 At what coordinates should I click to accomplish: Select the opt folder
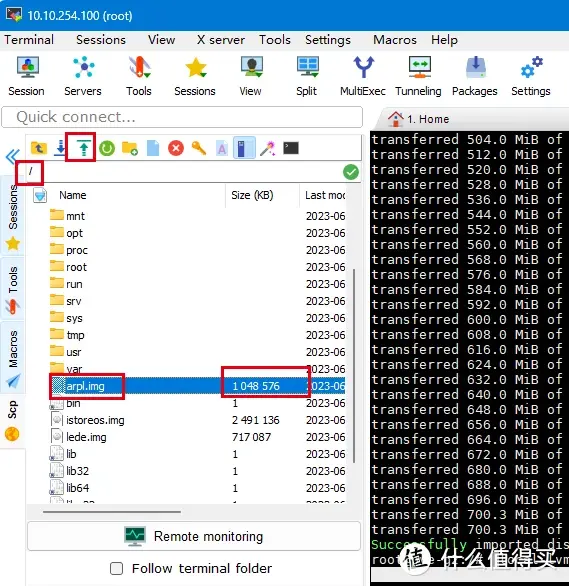coord(66,233)
